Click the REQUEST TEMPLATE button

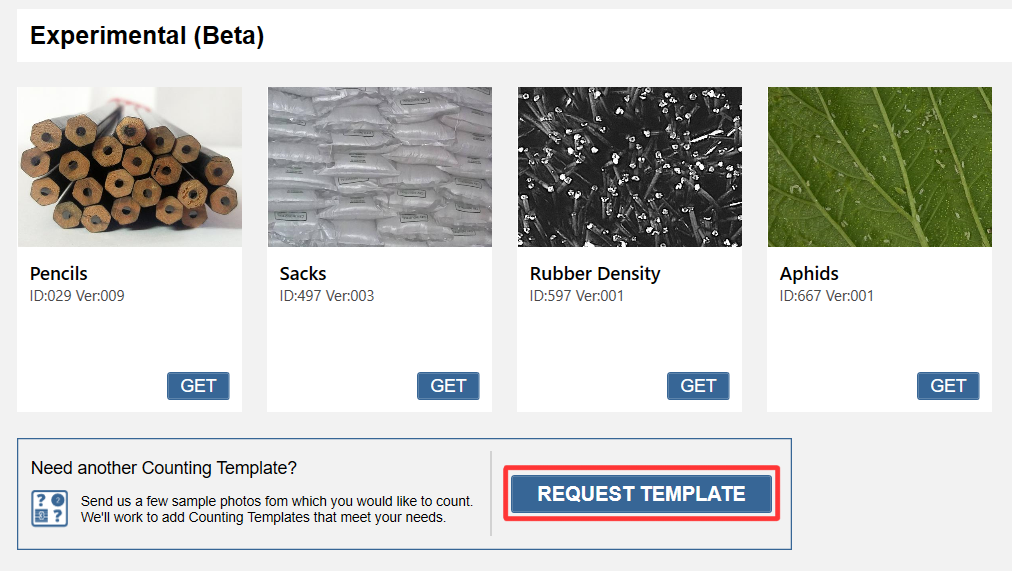[641, 494]
